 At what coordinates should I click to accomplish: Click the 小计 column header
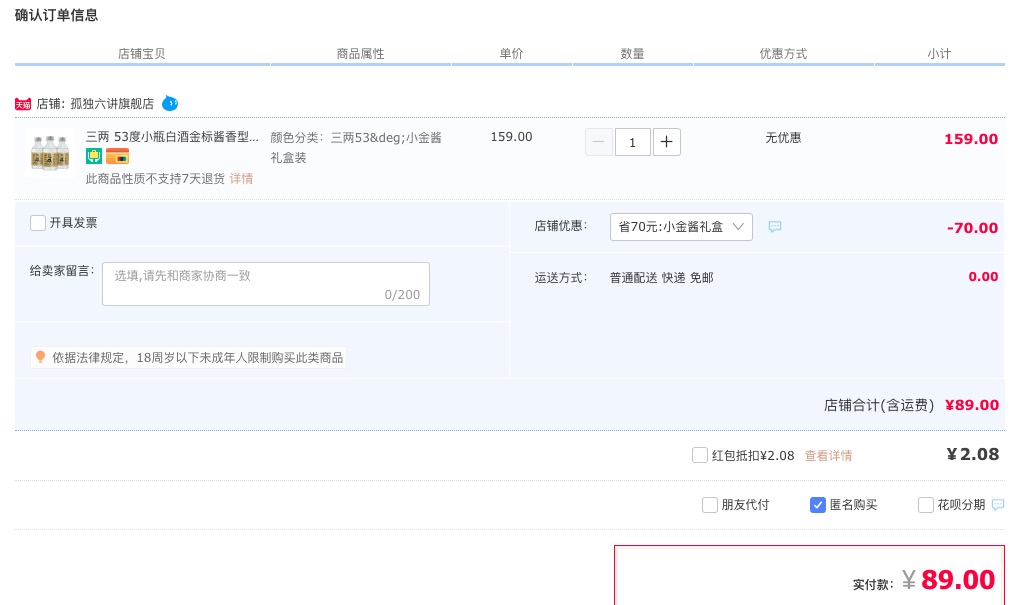pyautogui.click(x=939, y=54)
